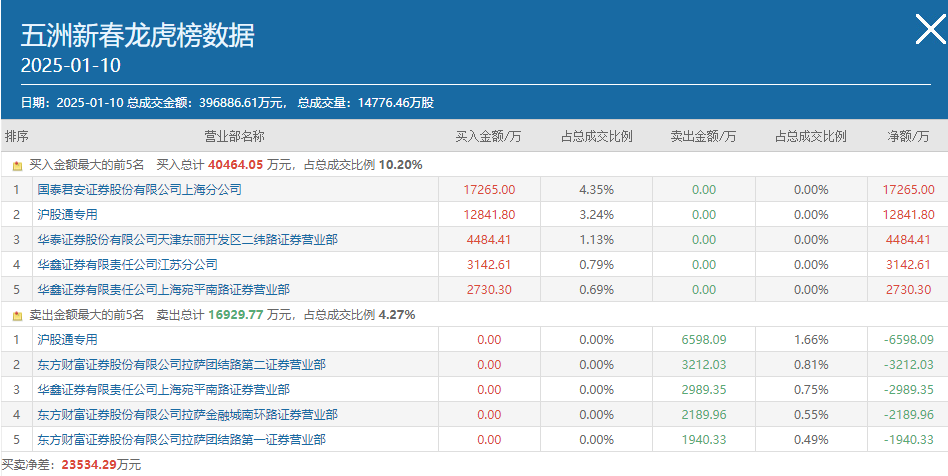Click buy amount 12841.80 in 买入金额 column

pos(489,215)
